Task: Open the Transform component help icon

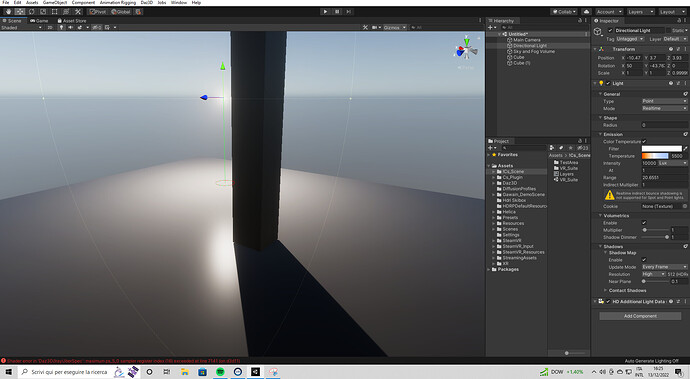Action: click(671, 49)
